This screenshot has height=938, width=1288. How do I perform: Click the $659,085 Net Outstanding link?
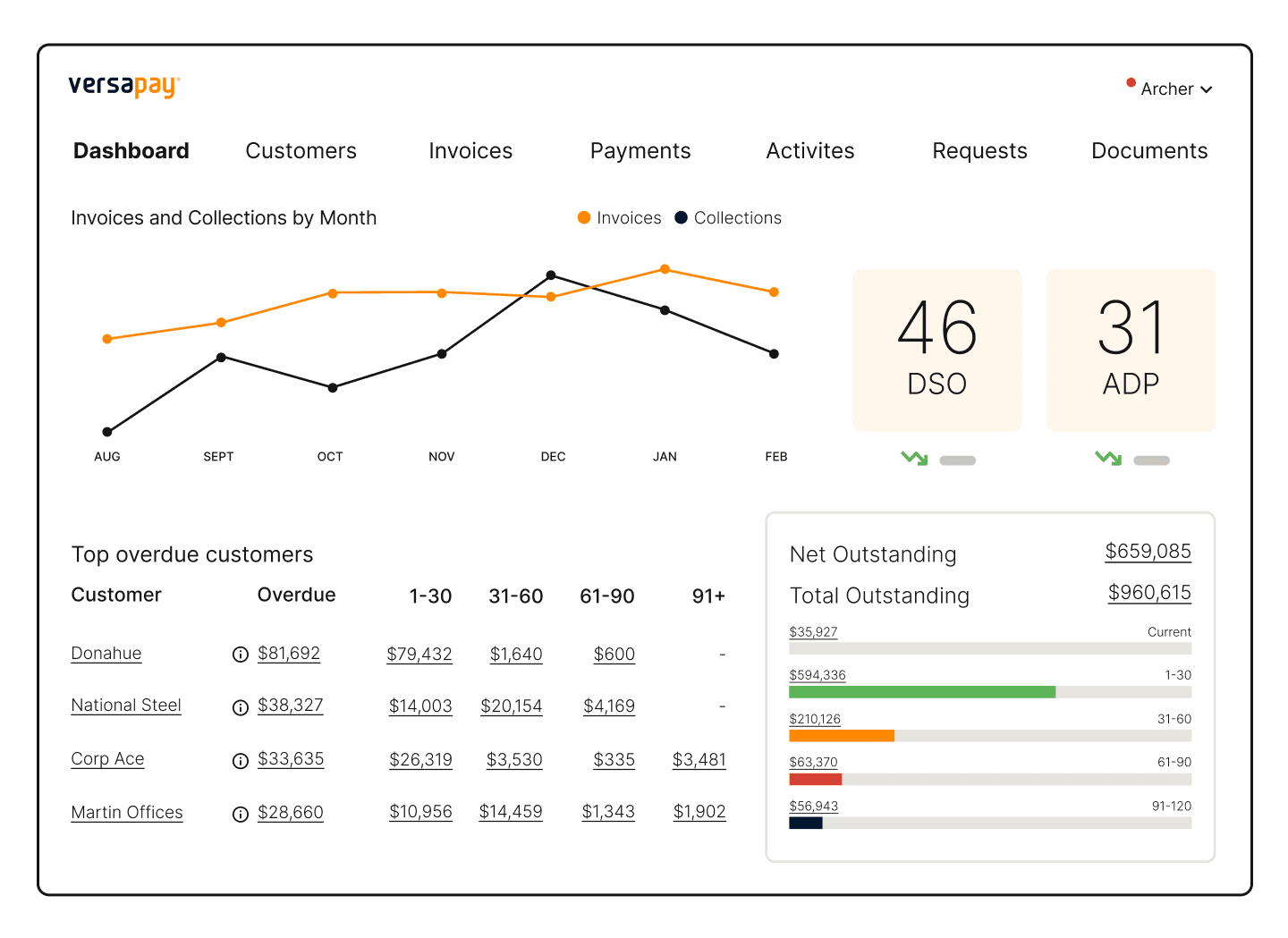click(x=1148, y=552)
